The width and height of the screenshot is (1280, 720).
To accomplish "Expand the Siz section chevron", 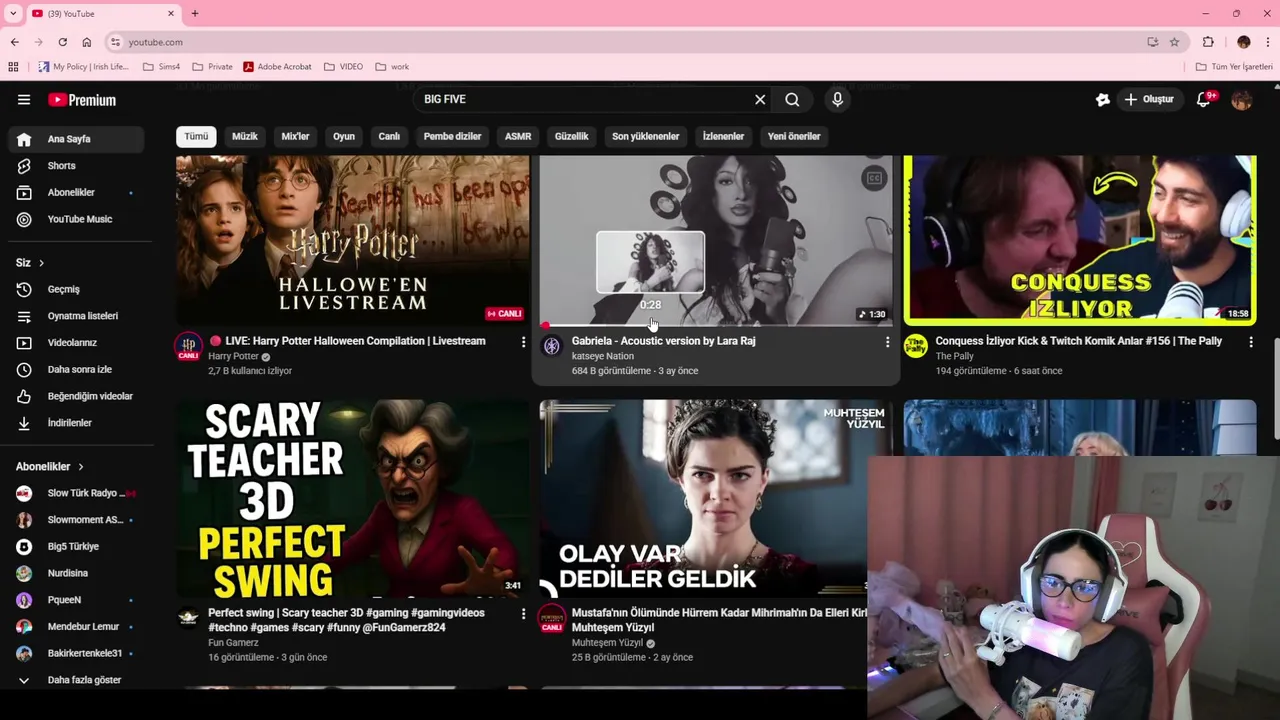I will coord(41,263).
